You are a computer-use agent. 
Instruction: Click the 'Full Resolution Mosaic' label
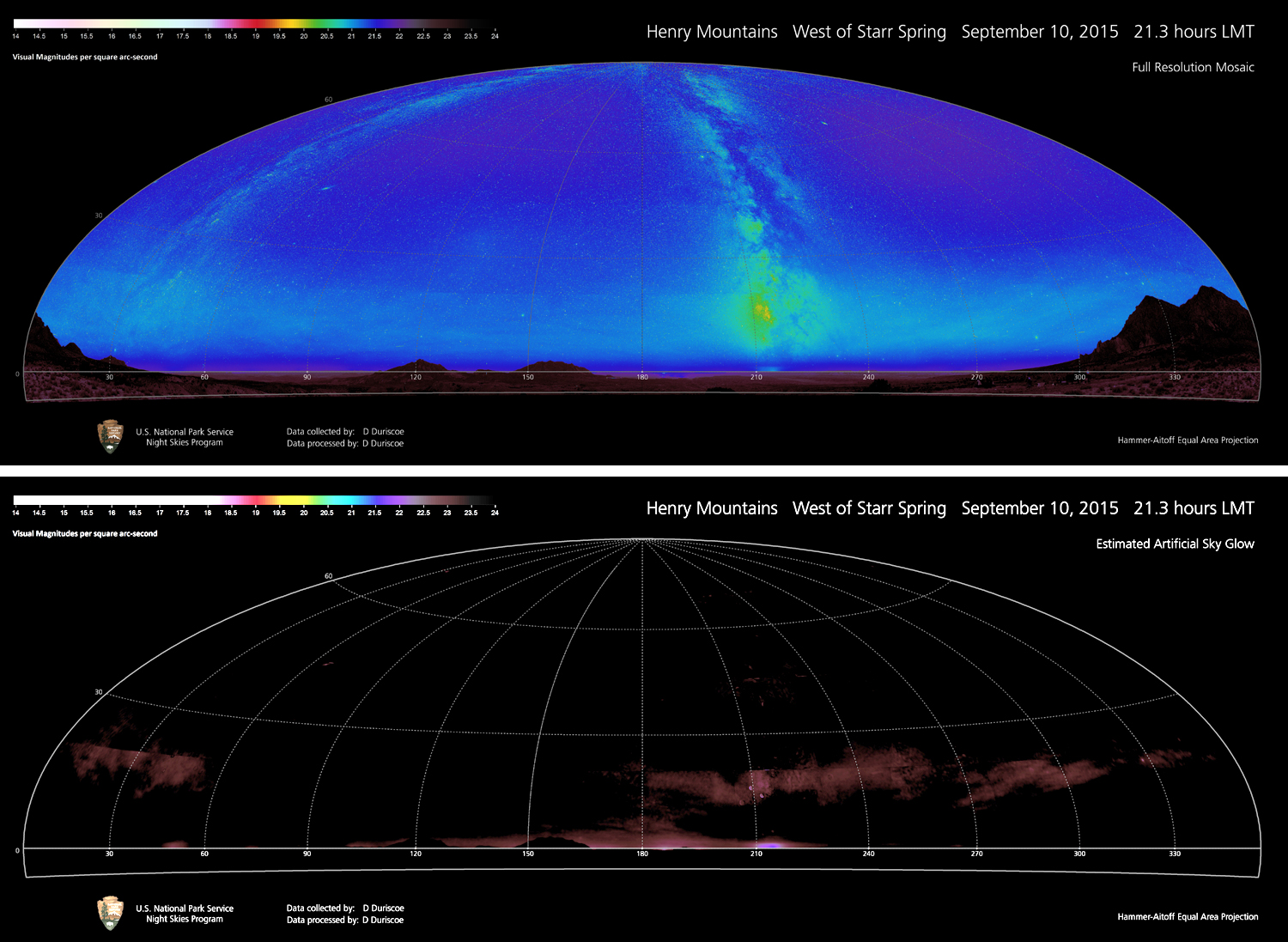1193,67
